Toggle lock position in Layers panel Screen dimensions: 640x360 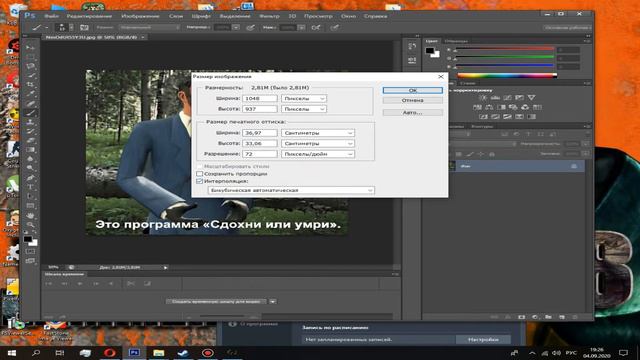point(481,154)
